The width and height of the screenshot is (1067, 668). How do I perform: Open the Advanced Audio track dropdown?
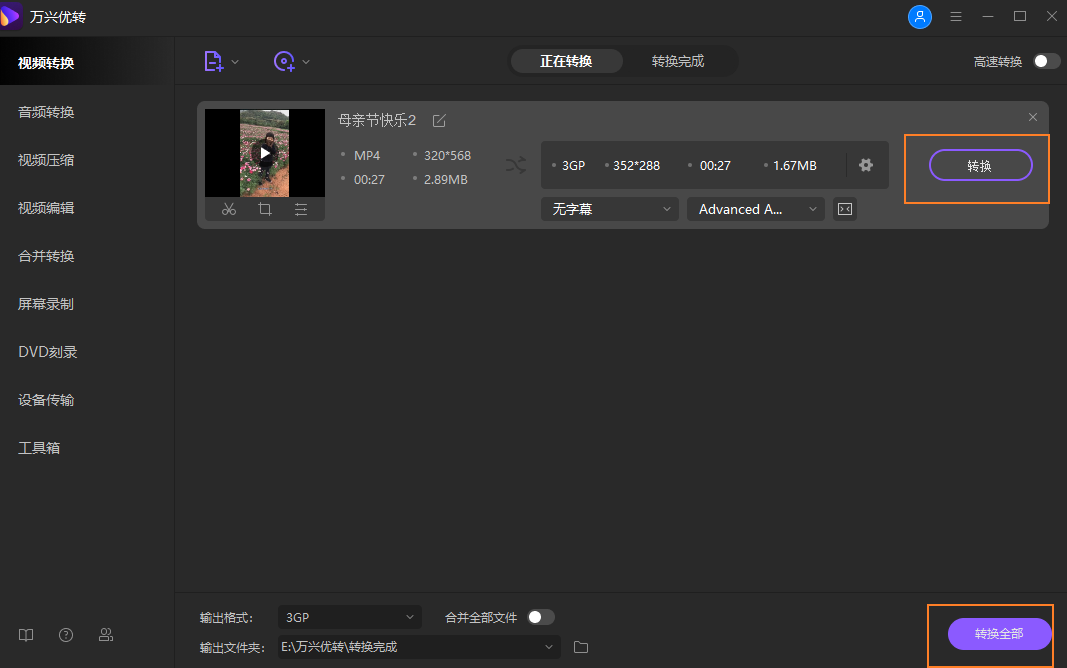[755, 209]
